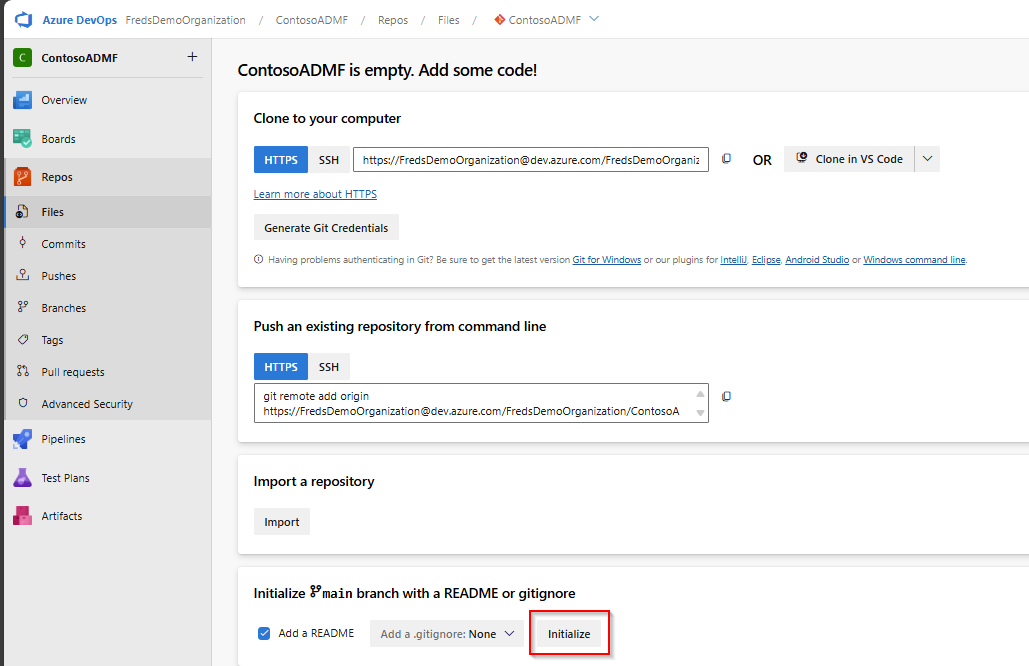
Task: Open the Files breadcrumb item
Action: tap(448, 19)
